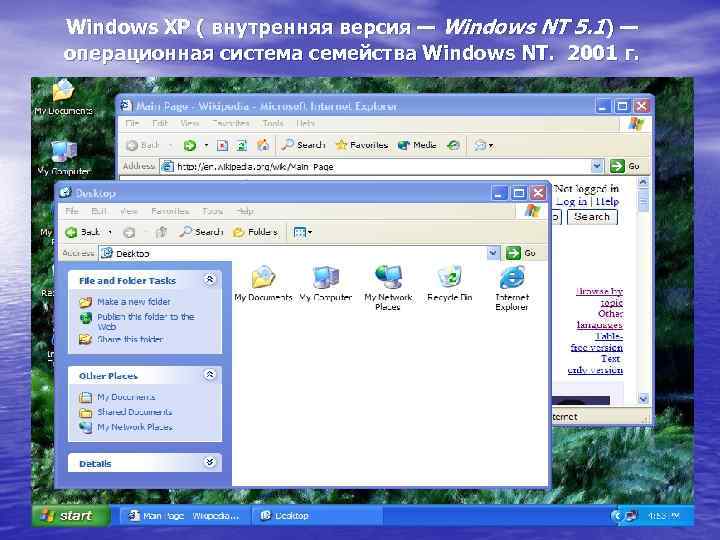Open File menu in Internet Explorer
720x540 pixels.
tap(132, 123)
